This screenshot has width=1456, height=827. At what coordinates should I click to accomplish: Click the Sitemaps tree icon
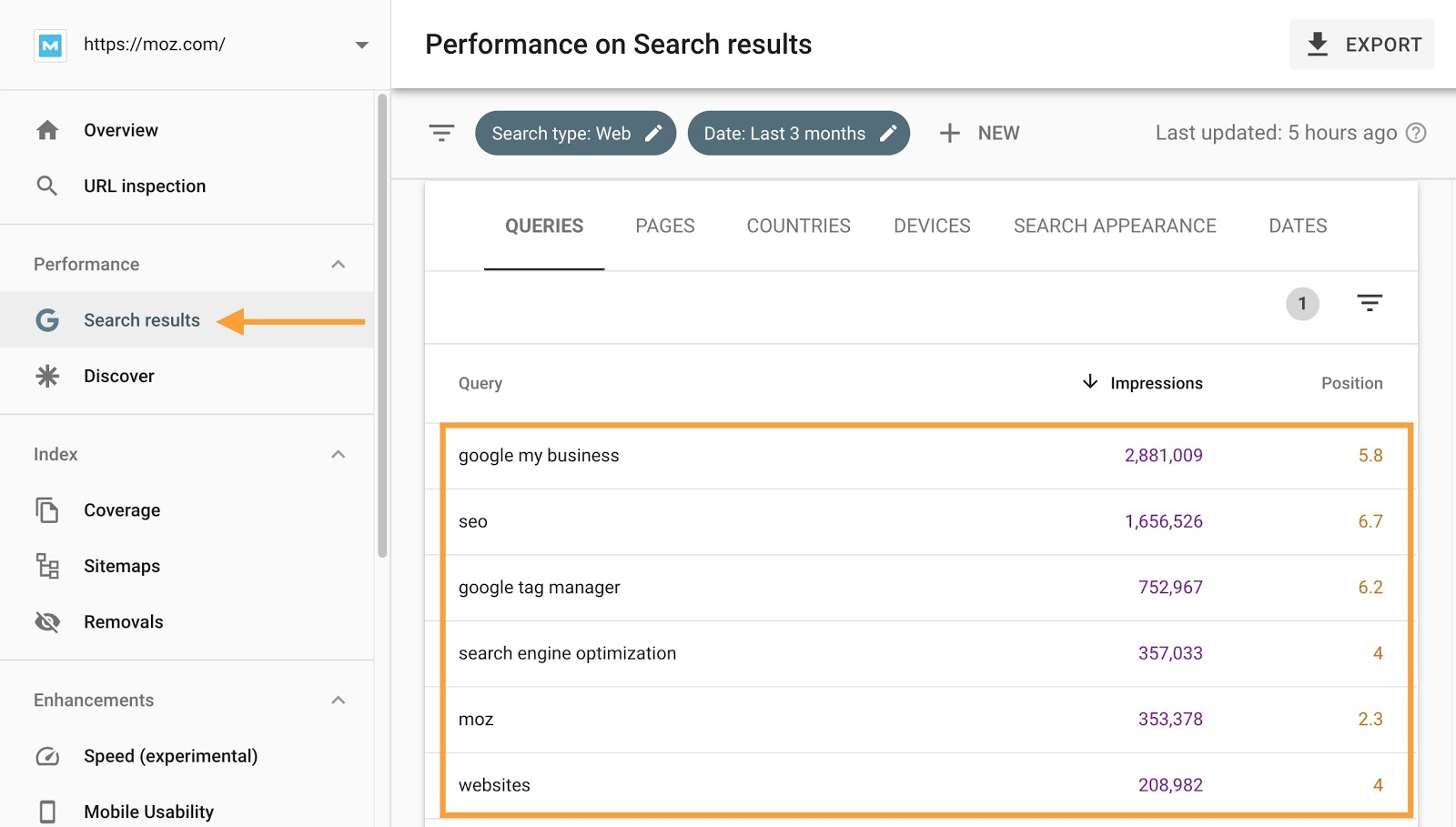(x=47, y=566)
